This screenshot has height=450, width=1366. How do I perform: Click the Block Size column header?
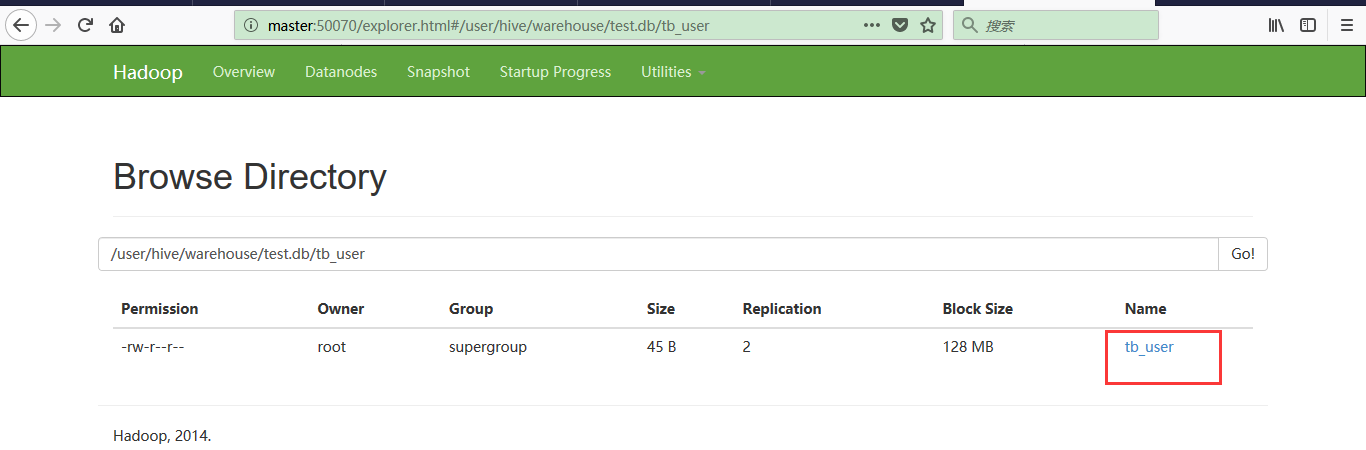point(978,309)
